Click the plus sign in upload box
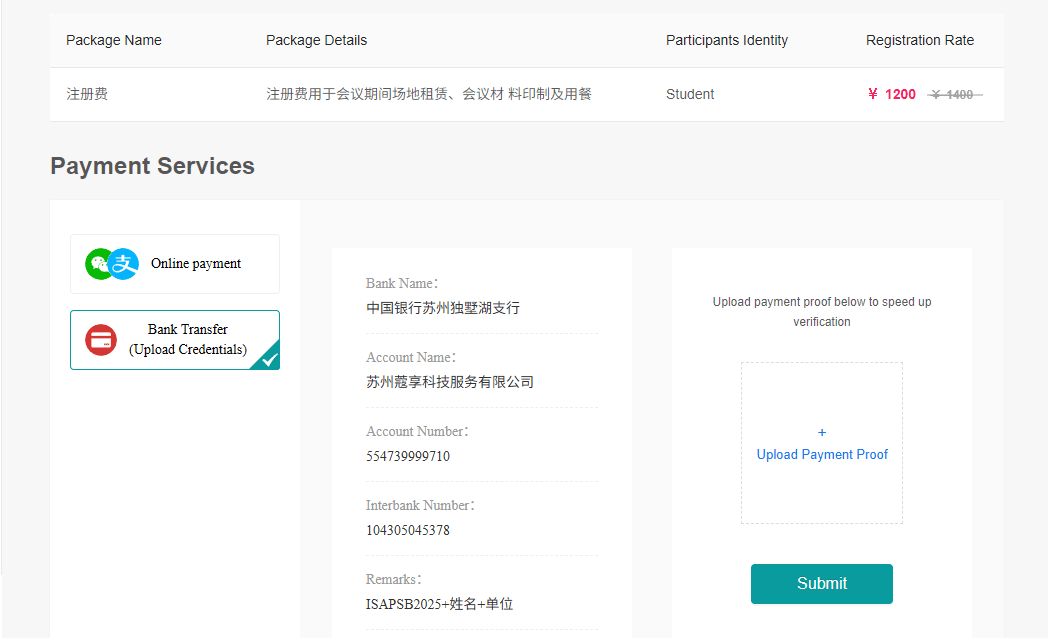 pos(822,433)
